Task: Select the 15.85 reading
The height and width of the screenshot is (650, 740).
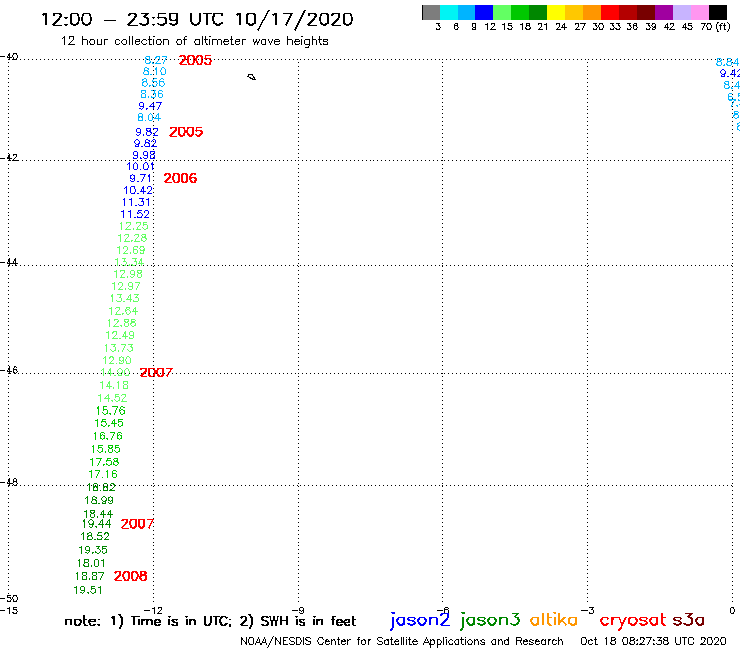Action: point(105,449)
